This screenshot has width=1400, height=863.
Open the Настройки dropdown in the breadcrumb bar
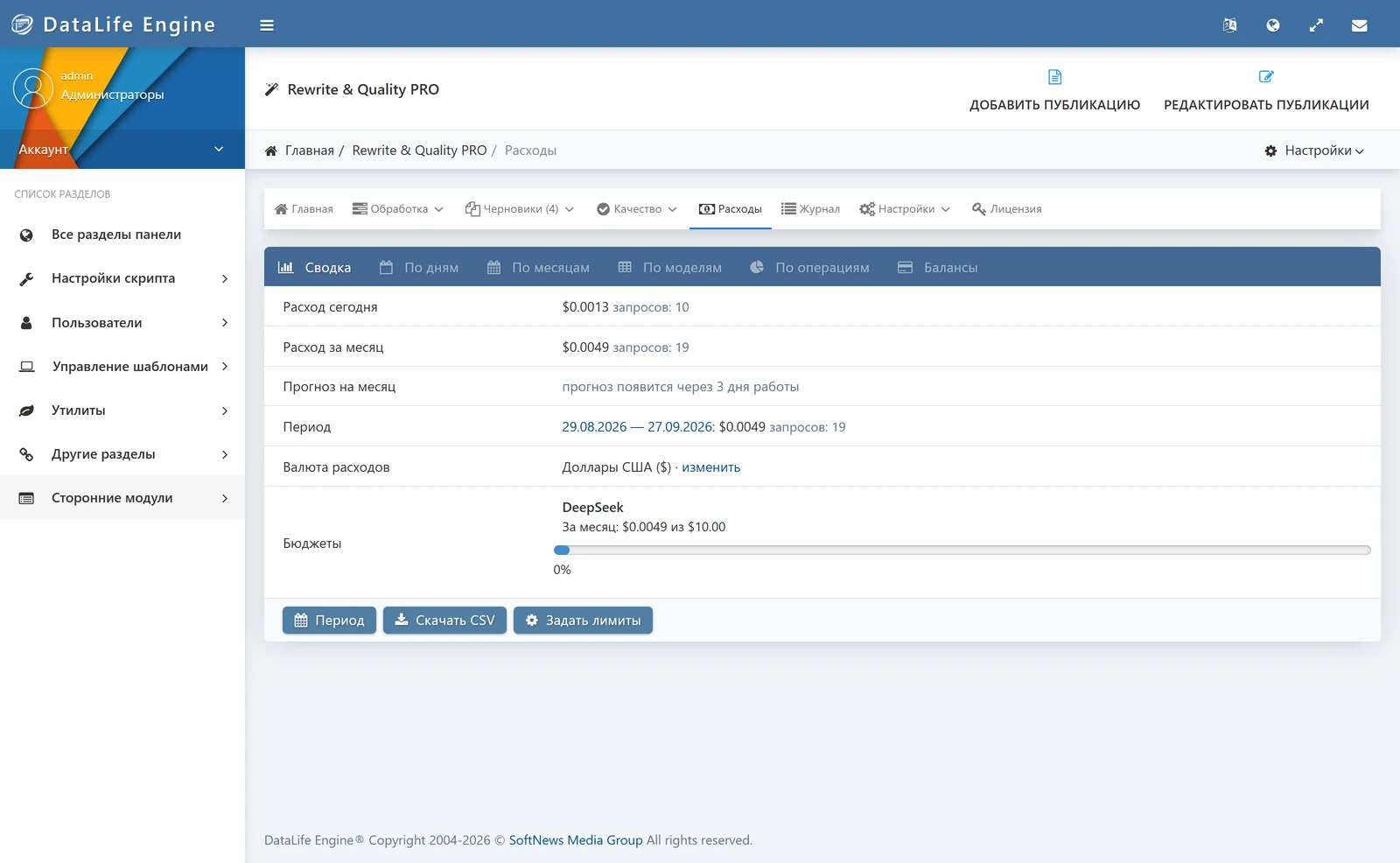click(x=1313, y=151)
